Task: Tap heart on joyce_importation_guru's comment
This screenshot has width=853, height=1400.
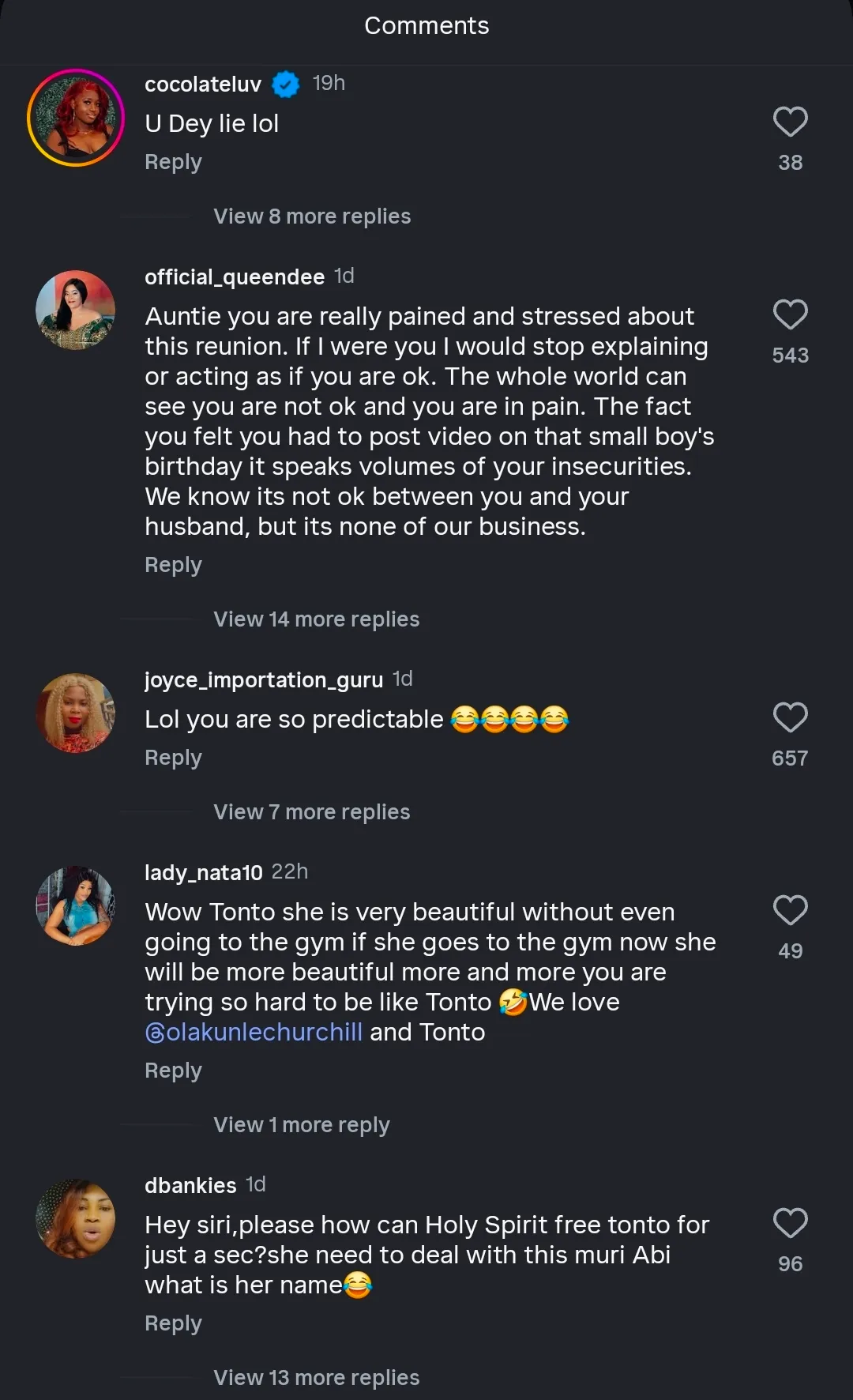Action: (x=790, y=718)
